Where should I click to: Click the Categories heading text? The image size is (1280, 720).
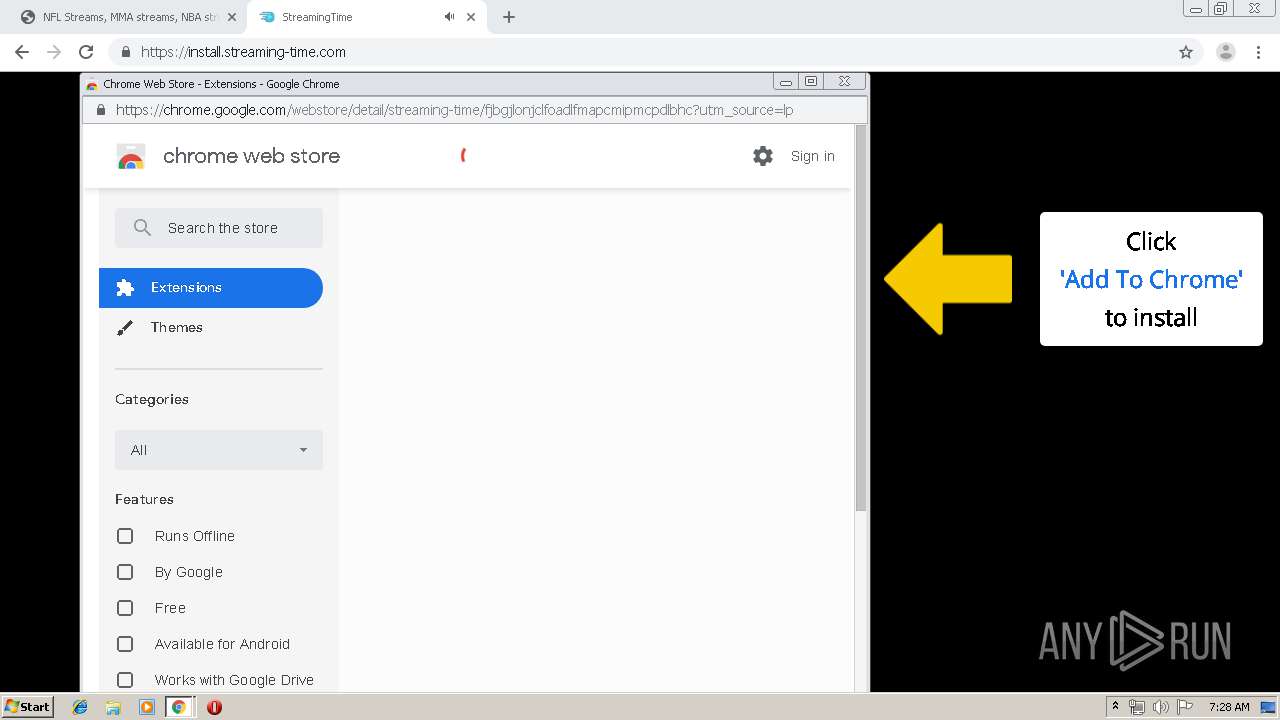tap(152, 399)
